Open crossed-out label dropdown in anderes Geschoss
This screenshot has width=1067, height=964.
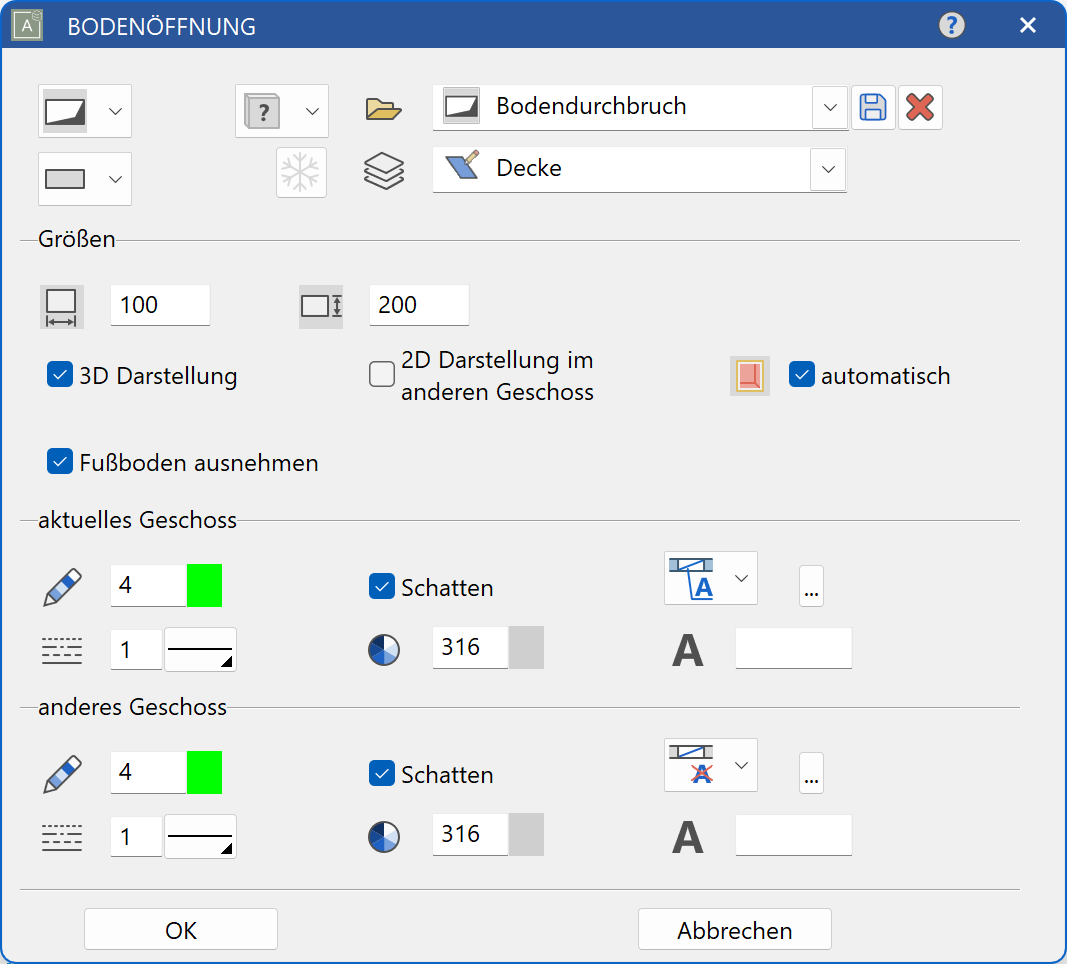(710, 765)
